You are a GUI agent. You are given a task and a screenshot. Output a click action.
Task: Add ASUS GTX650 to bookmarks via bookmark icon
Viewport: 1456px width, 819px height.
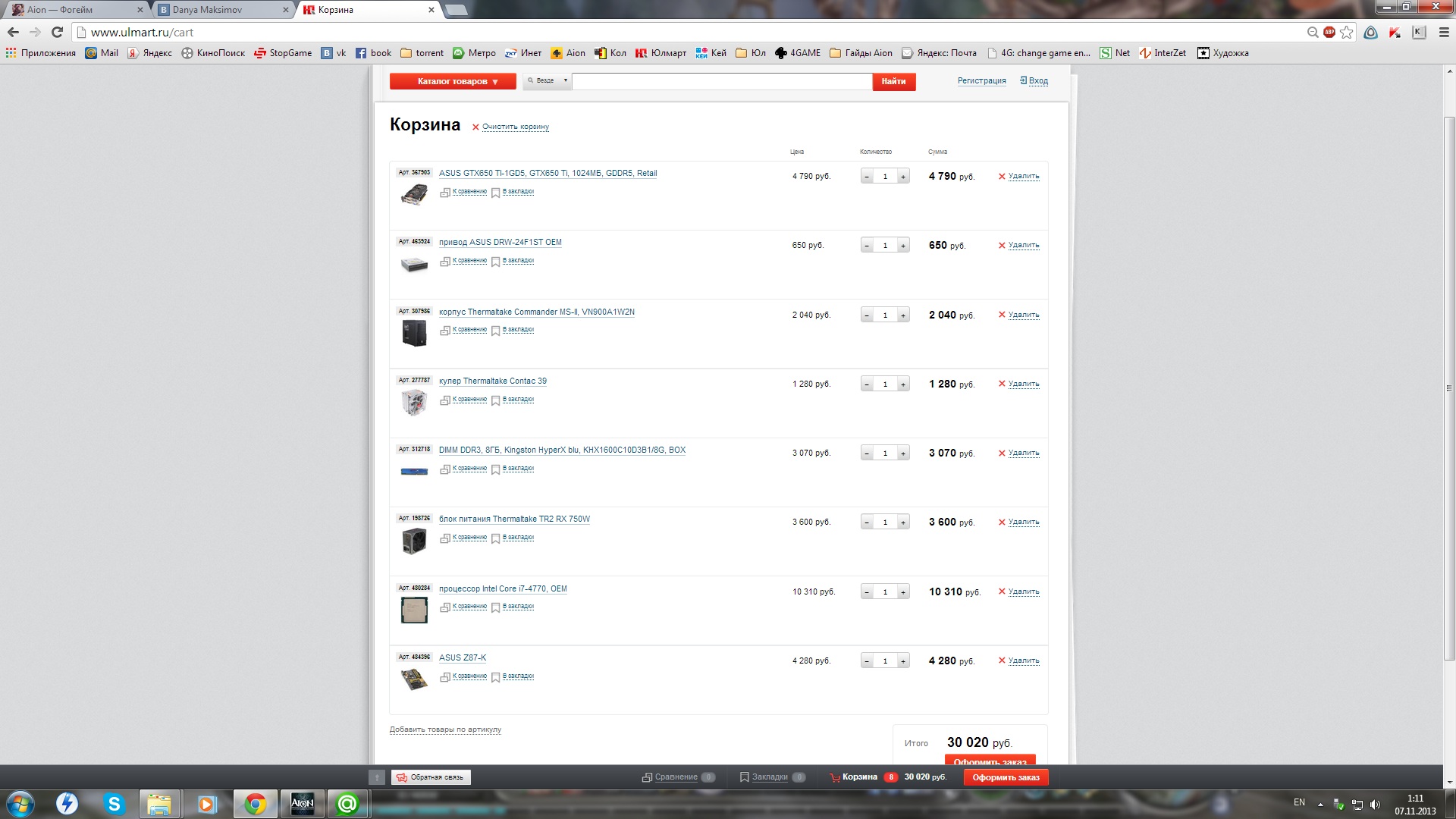tap(495, 193)
